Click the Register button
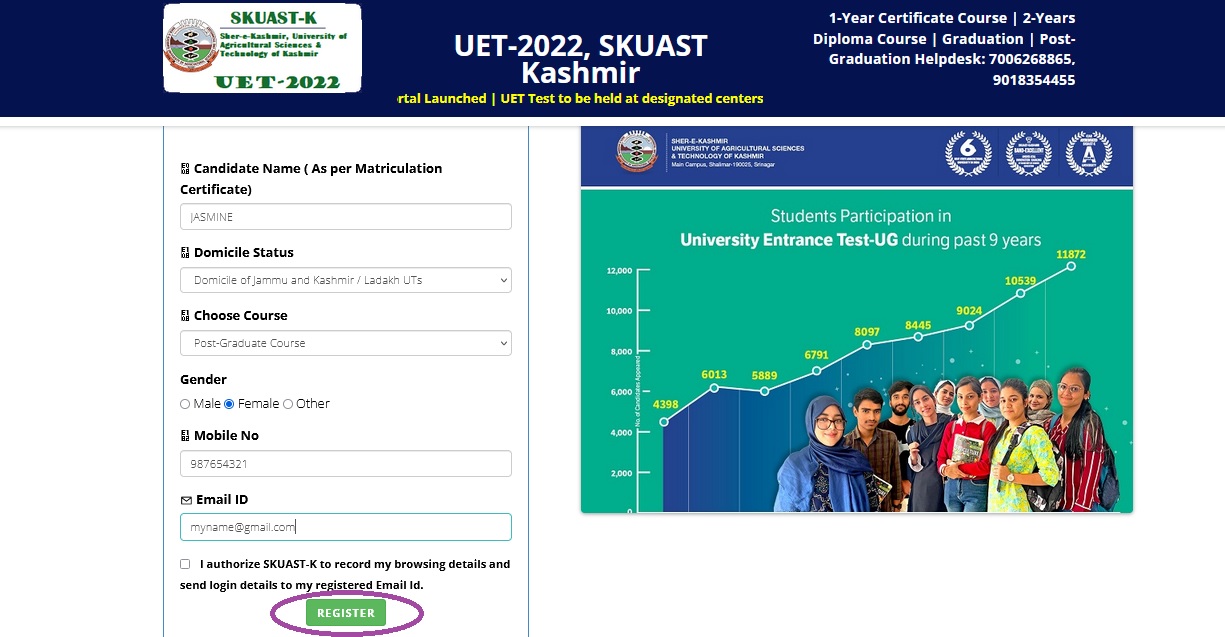This screenshot has width=1225, height=637. (346, 613)
